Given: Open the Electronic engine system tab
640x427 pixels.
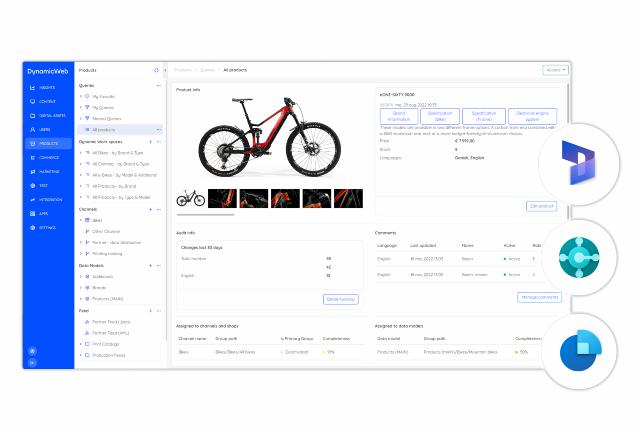Looking at the screenshot, I should pos(532,115).
